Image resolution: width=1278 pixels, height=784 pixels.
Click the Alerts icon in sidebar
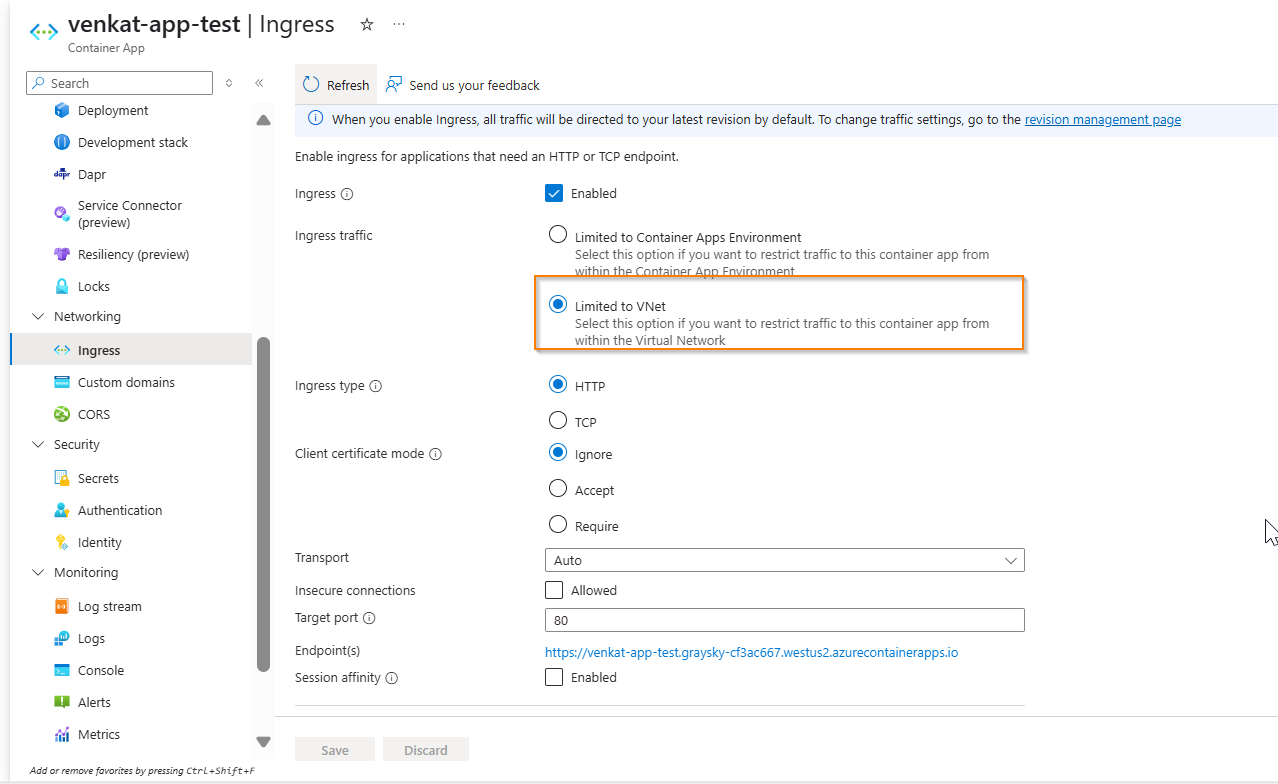pyautogui.click(x=61, y=703)
